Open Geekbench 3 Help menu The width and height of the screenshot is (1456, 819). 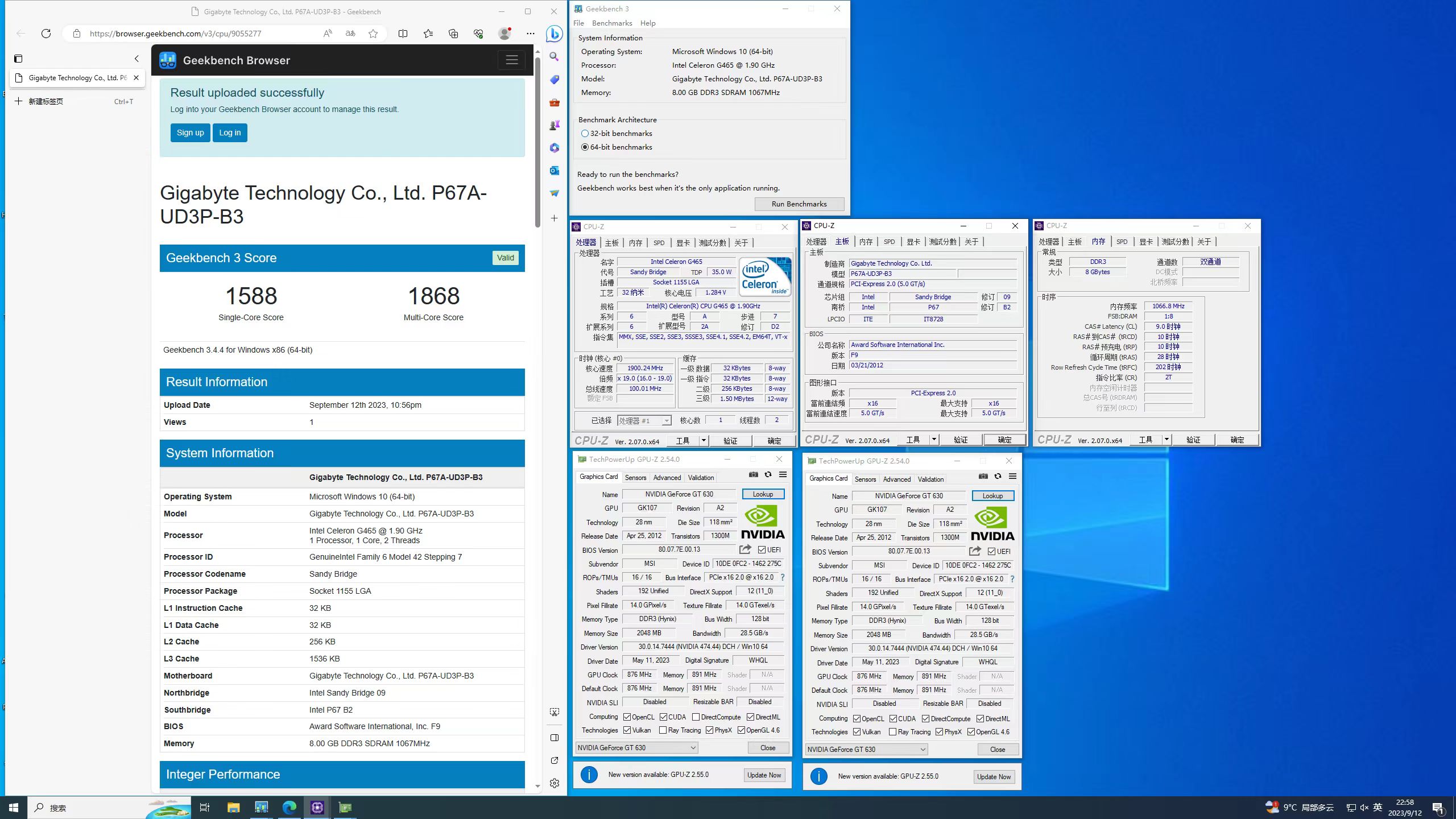(648, 23)
